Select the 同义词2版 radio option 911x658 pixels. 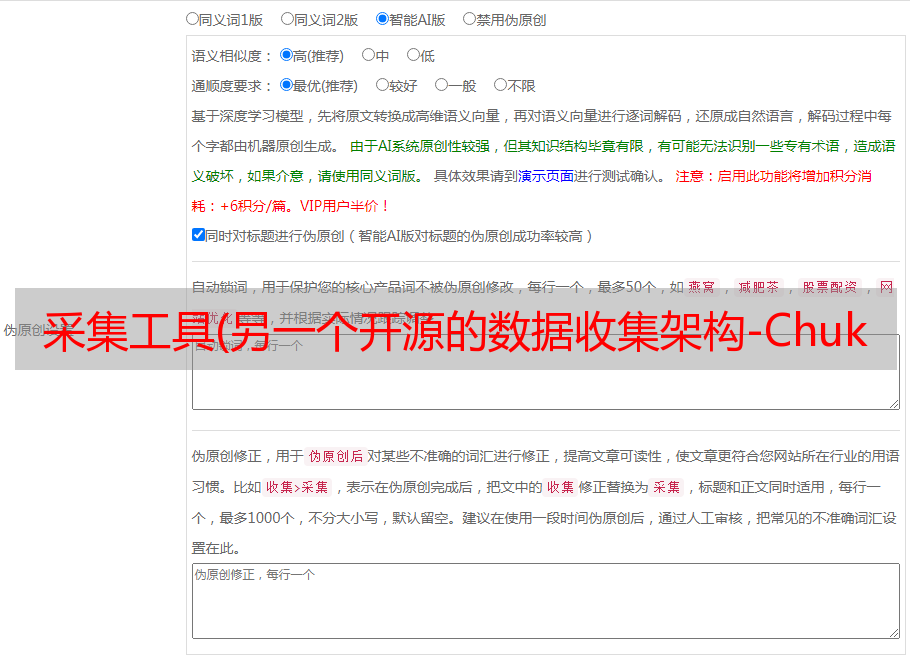click(287, 19)
